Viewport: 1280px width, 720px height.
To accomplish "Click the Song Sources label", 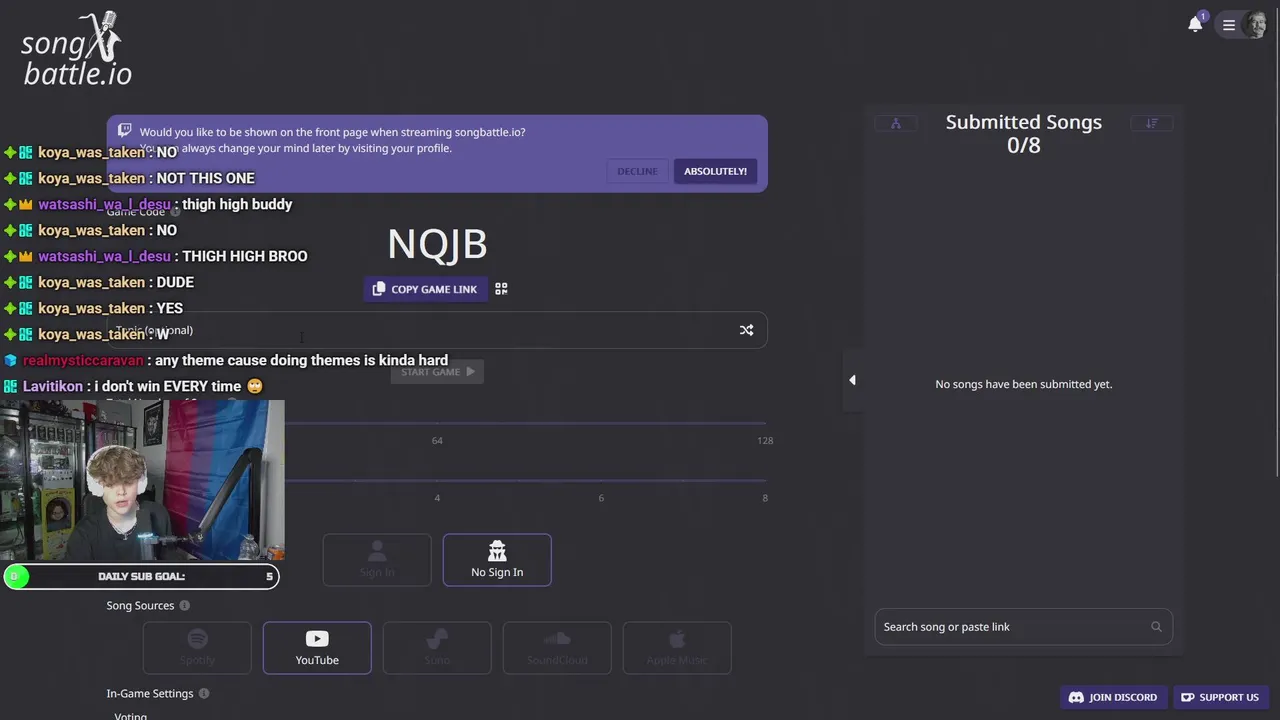I will 140,606.
